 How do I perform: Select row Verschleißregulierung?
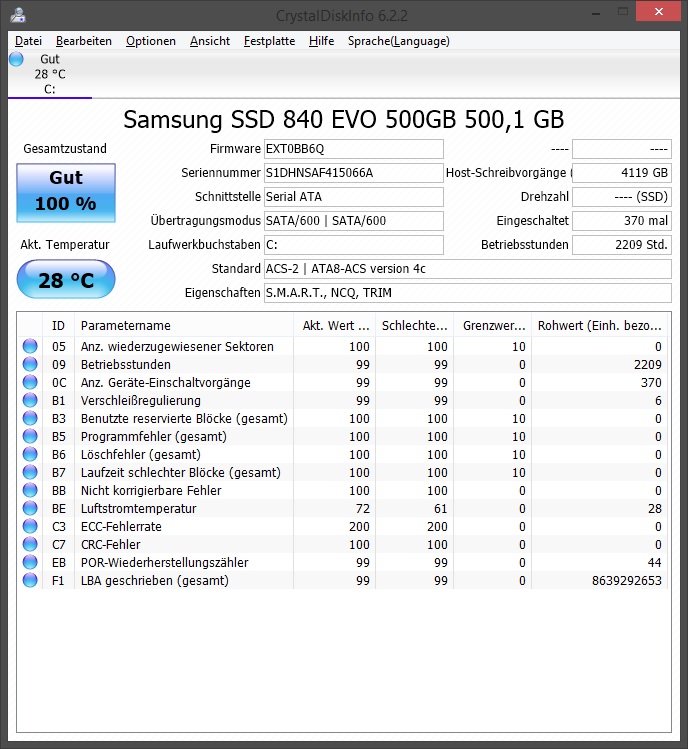[343, 400]
